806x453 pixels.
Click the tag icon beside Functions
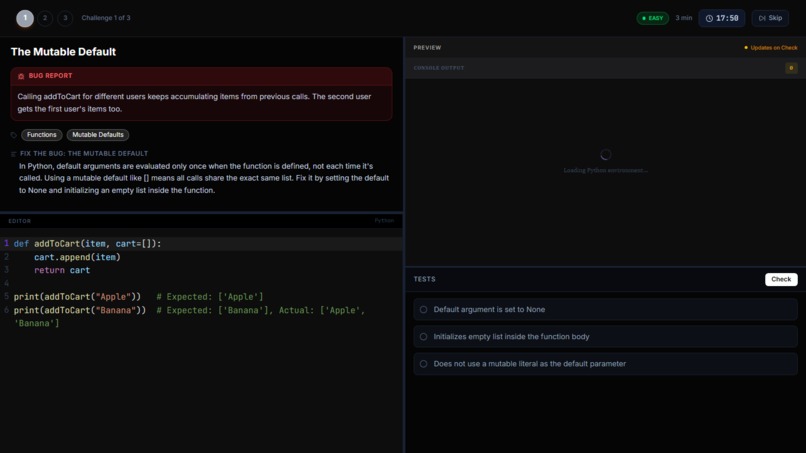tap(14, 135)
